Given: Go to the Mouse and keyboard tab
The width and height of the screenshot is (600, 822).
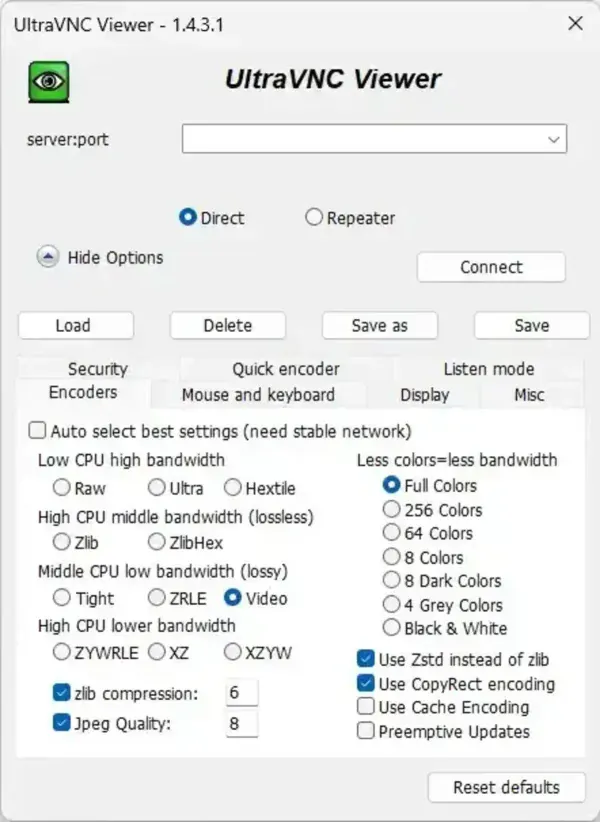Looking at the screenshot, I should pyautogui.click(x=257, y=395).
